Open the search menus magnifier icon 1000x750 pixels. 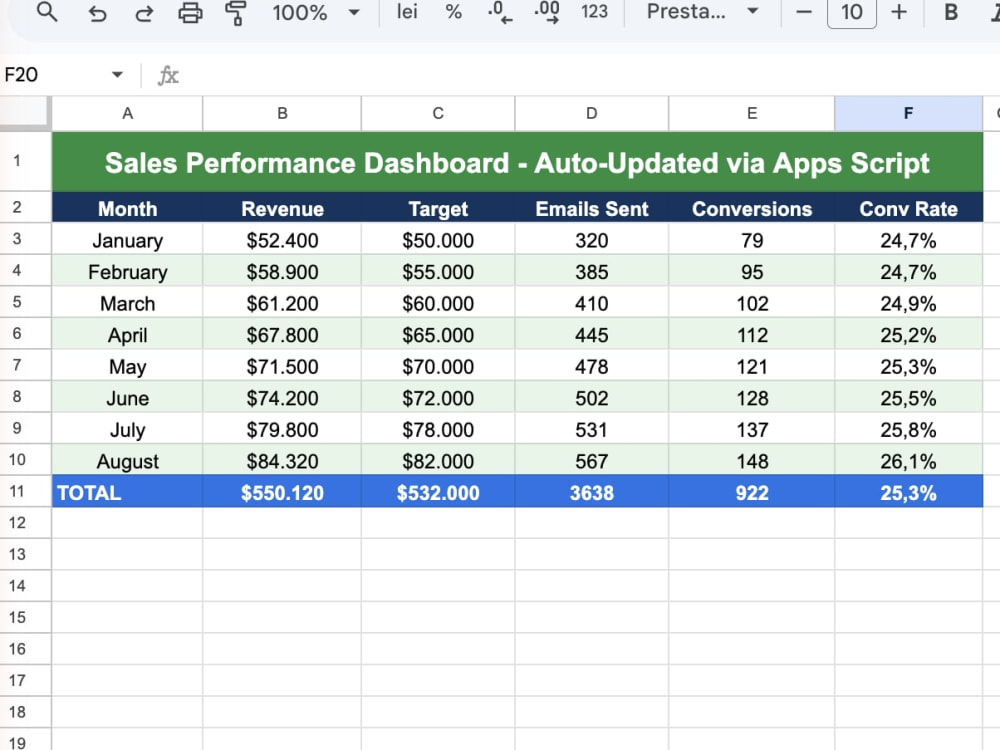(47, 12)
